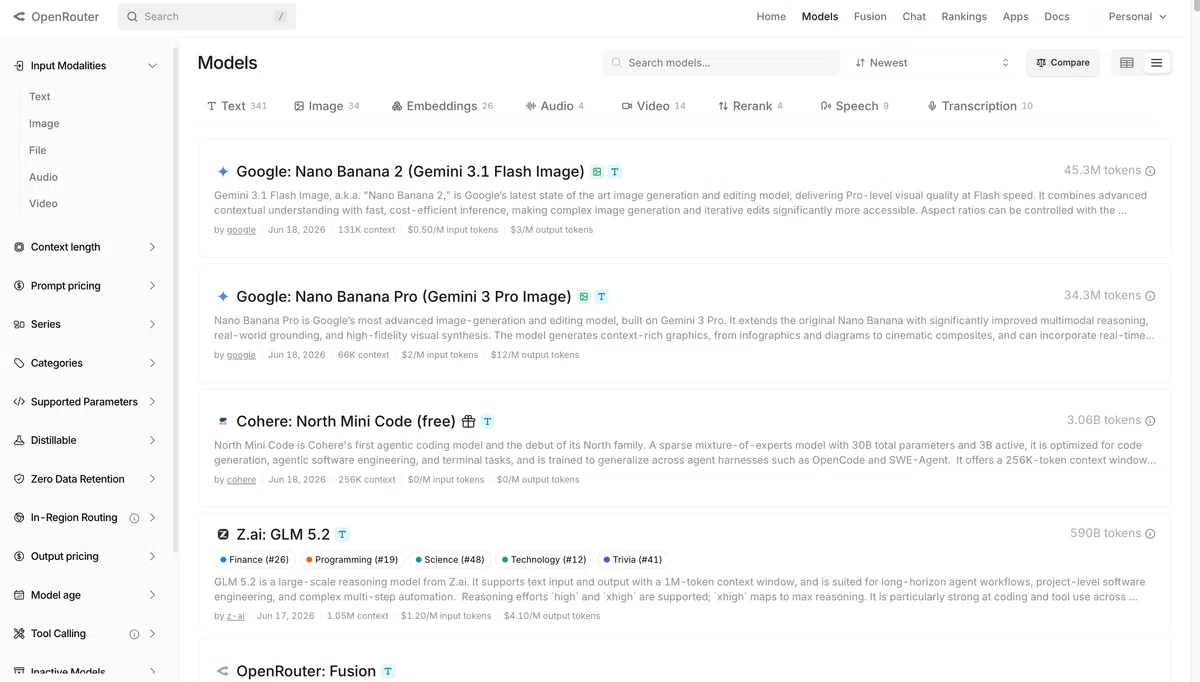Click the info icon beside 34.3M tokens
This screenshot has width=1200, height=682.
(x=1150, y=296)
